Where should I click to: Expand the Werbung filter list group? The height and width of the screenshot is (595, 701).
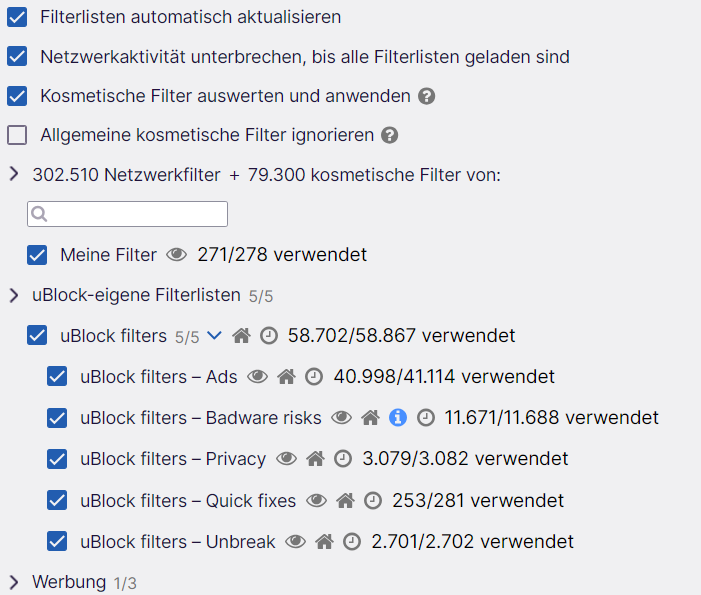13,582
